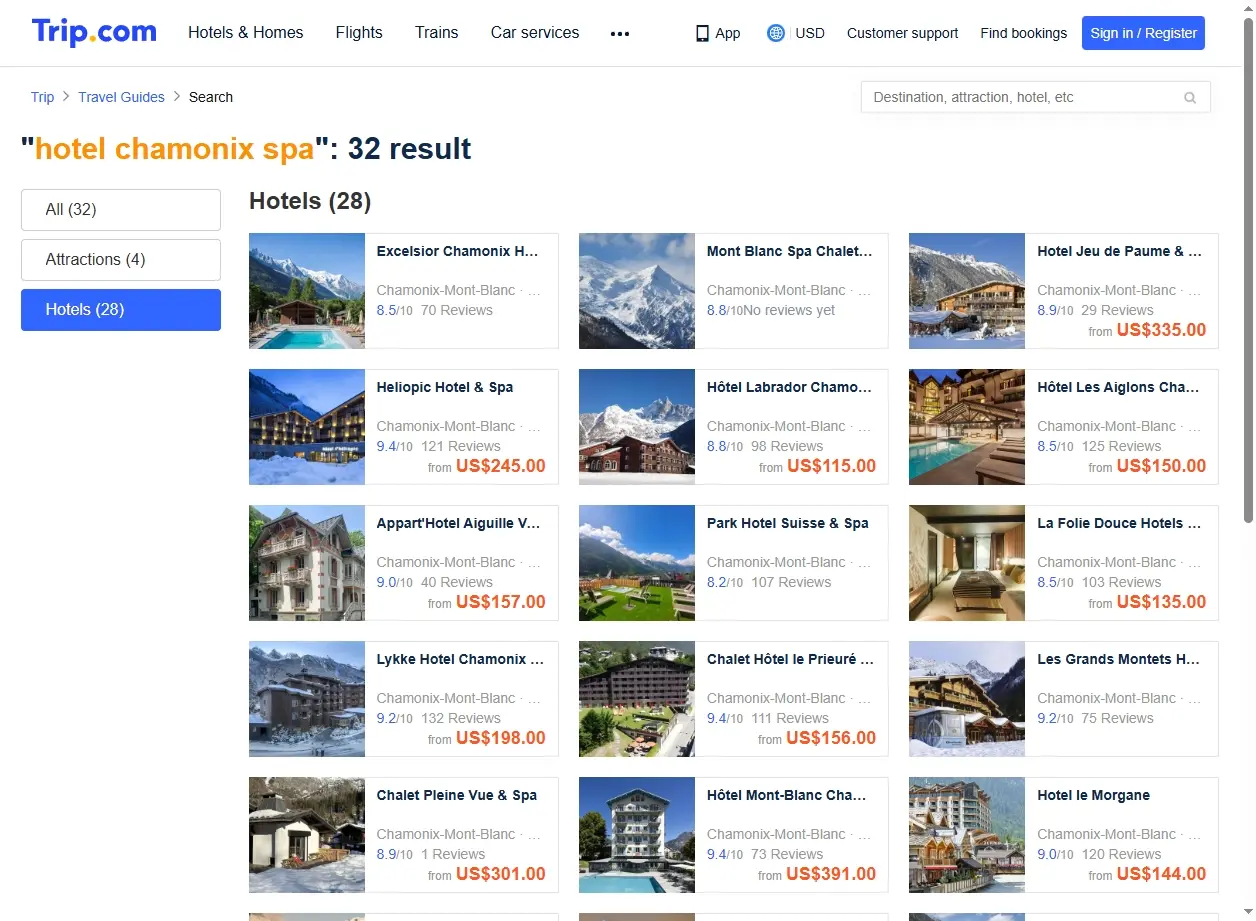
Task: Open Appart'Hotel Aiguille thumbnail
Action: 307,563
